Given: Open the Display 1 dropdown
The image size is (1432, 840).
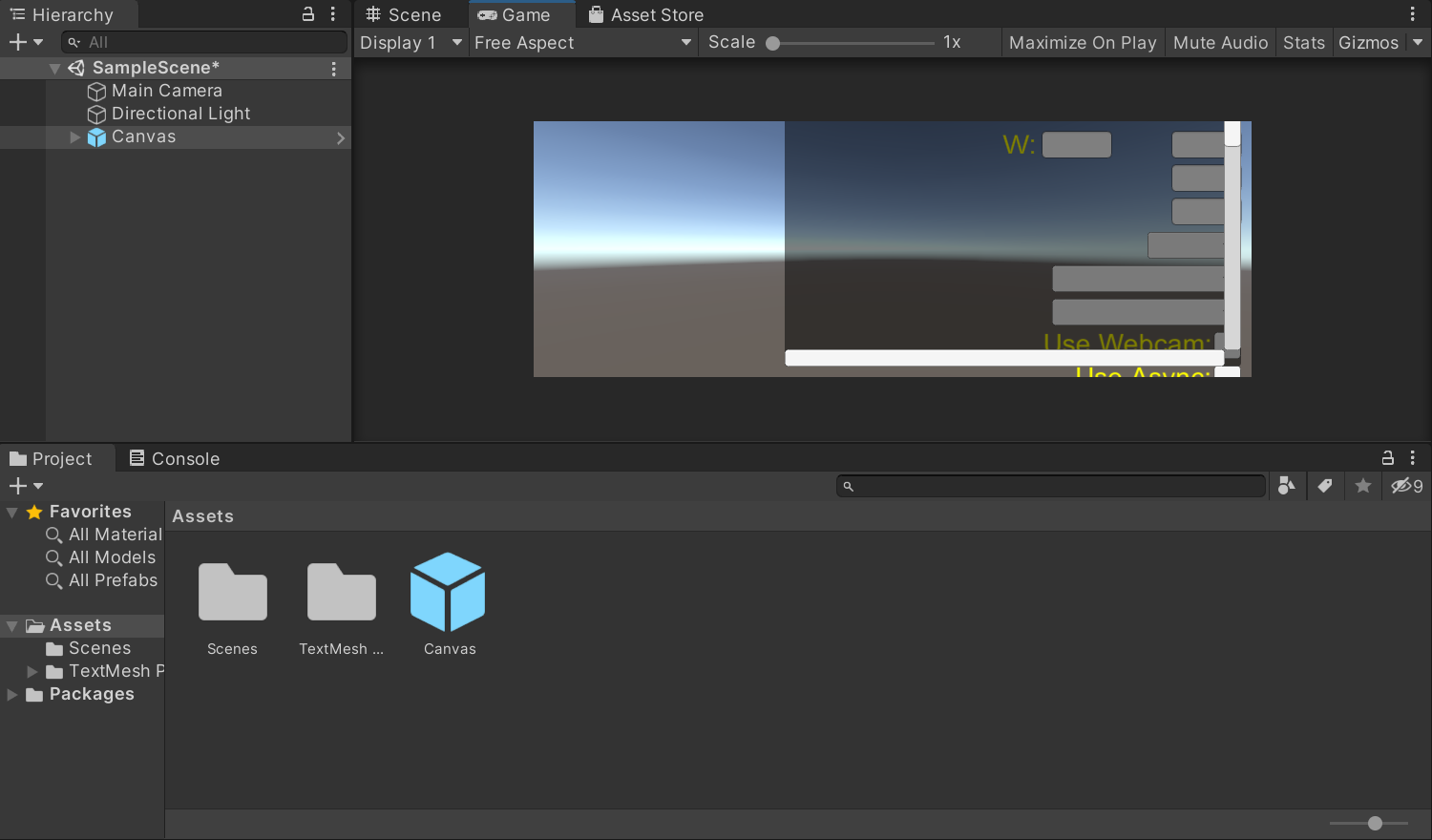Looking at the screenshot, I should coord(411,43).
